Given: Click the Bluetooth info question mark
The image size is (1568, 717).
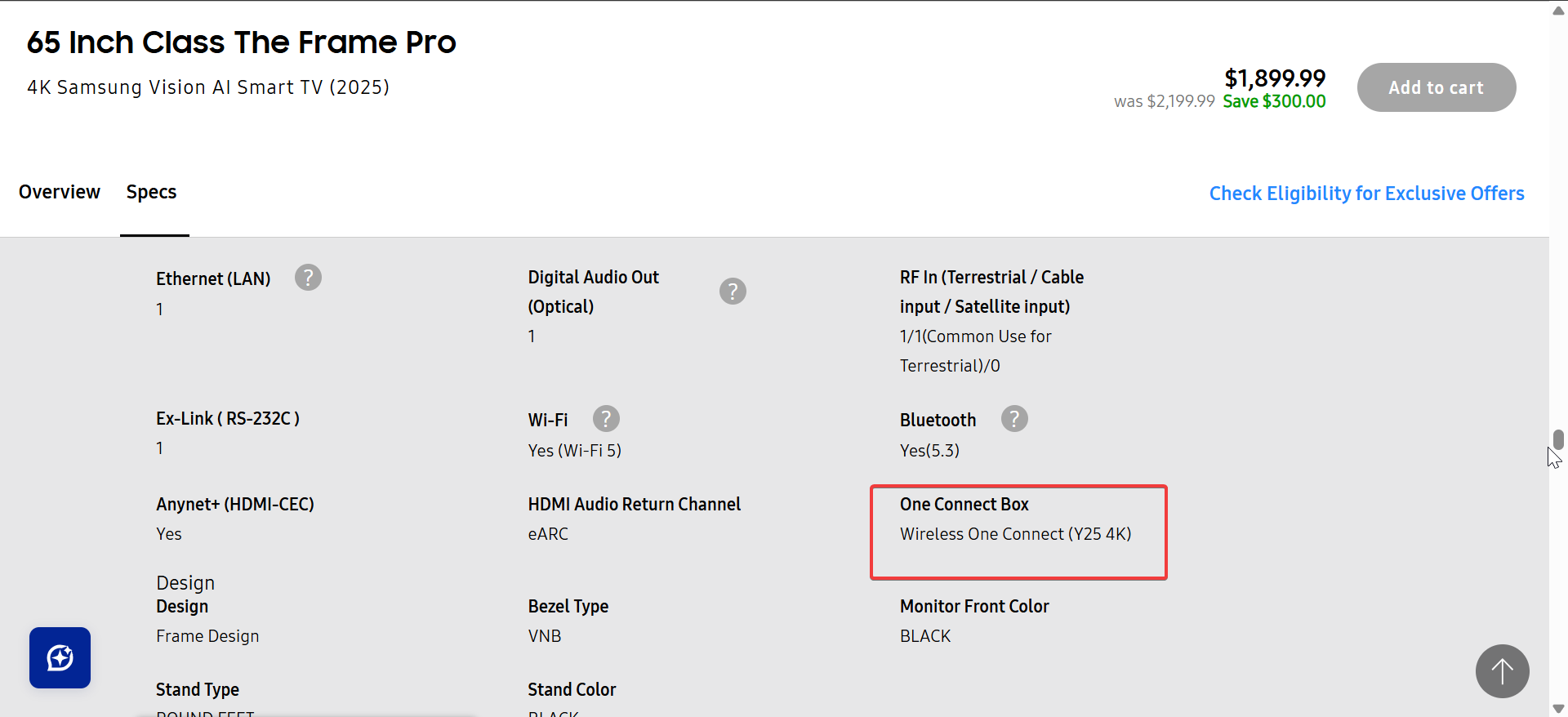Looking at the screenshot, I should pyautogui.click(x=1014, y=419).
